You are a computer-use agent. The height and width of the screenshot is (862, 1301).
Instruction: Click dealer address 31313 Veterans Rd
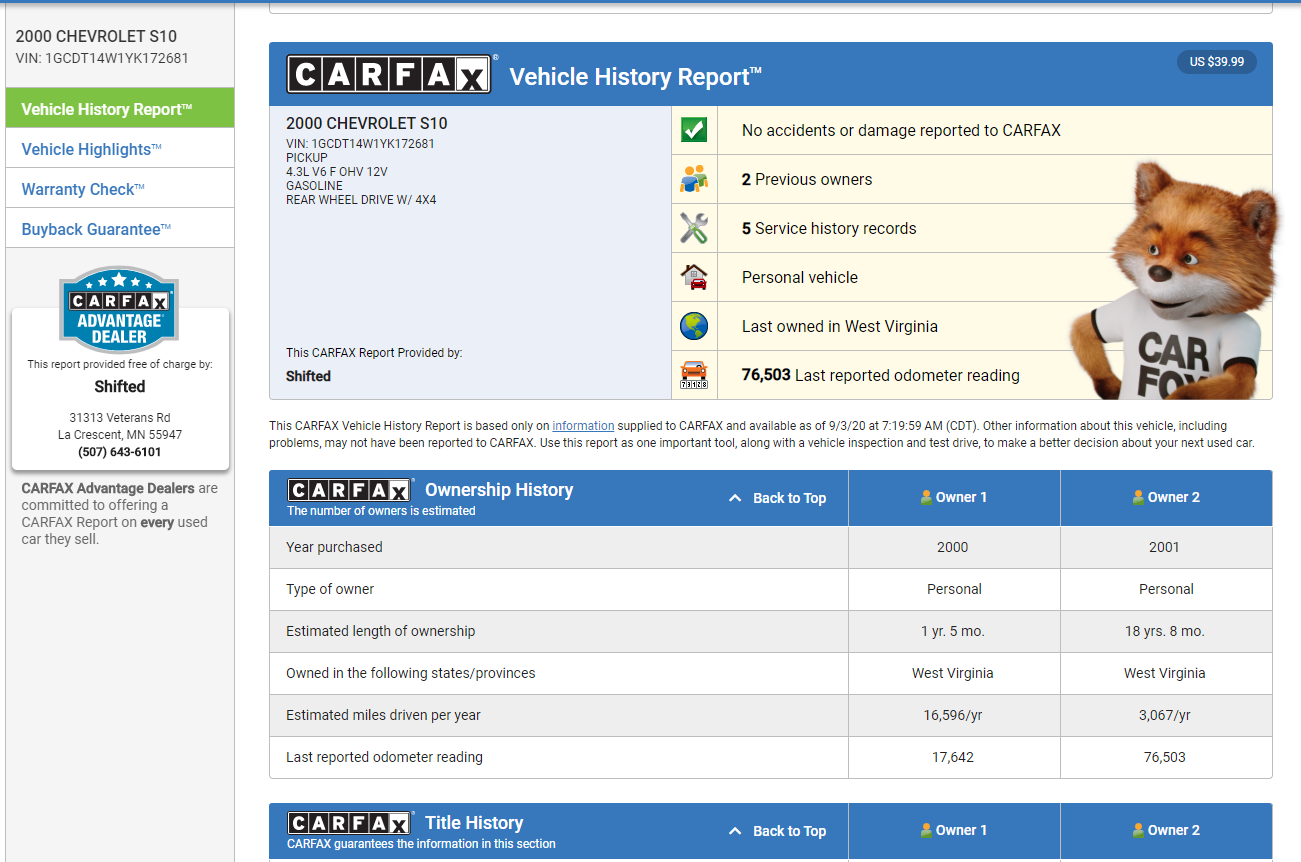tap(120, 418)
